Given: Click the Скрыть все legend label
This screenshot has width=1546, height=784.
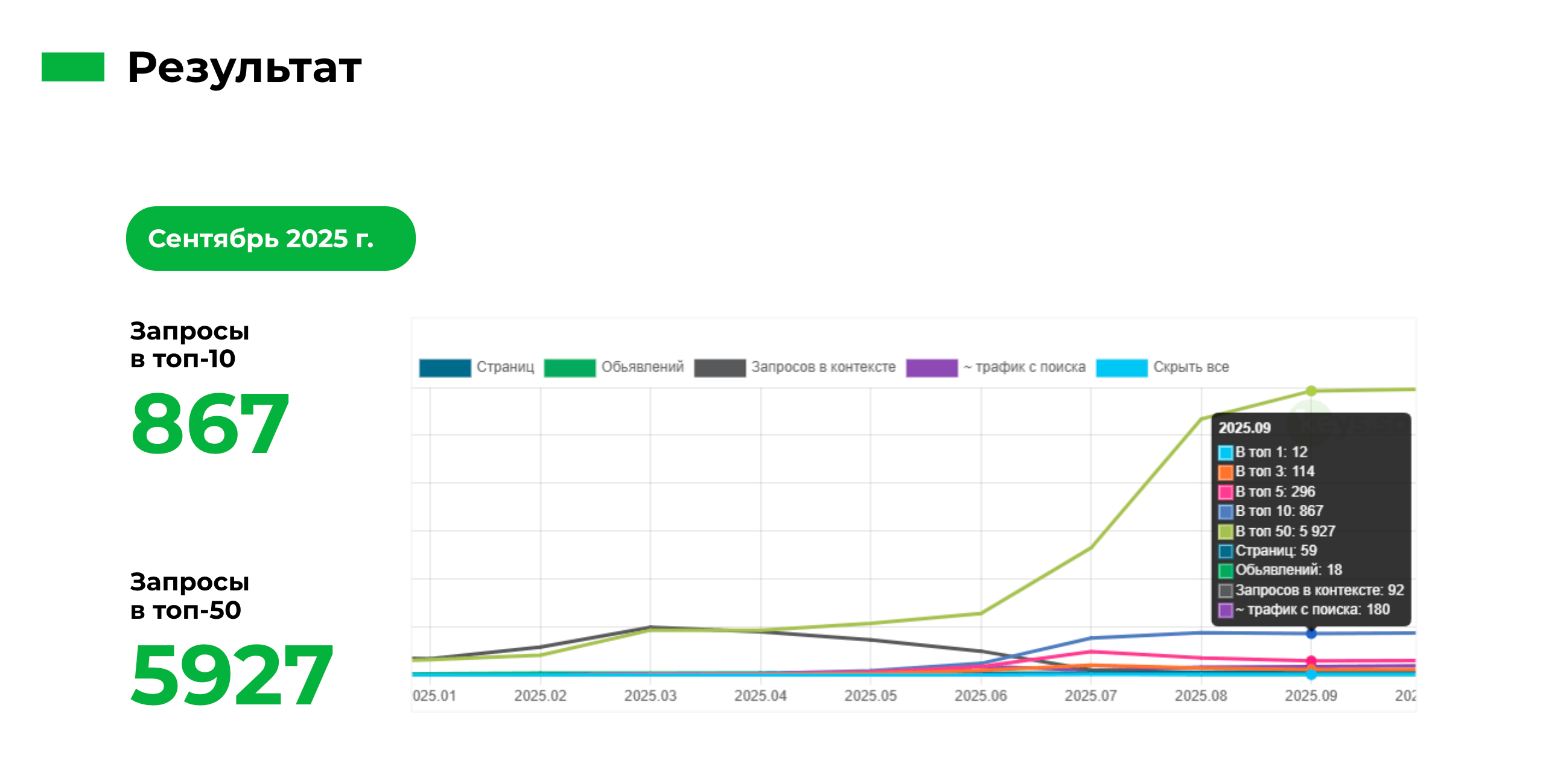Looking at the screenshot, I should (x=1191, y=367).
